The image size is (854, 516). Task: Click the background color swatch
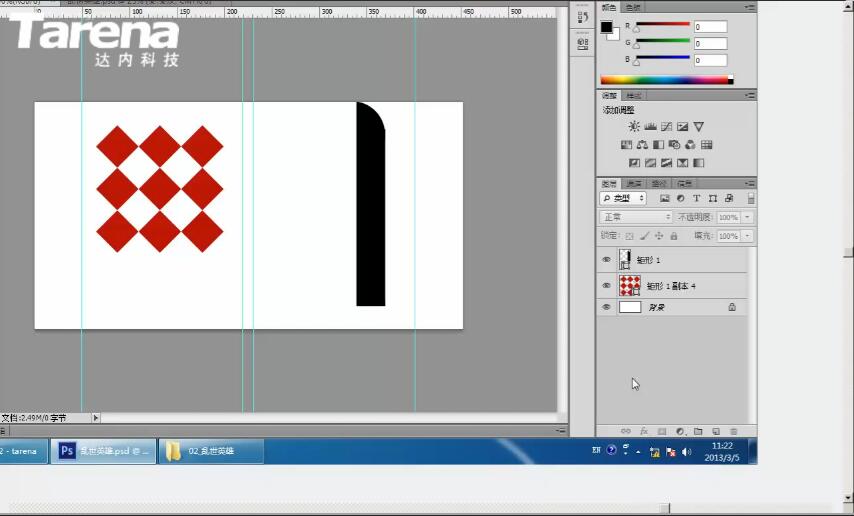coord(614,35)
